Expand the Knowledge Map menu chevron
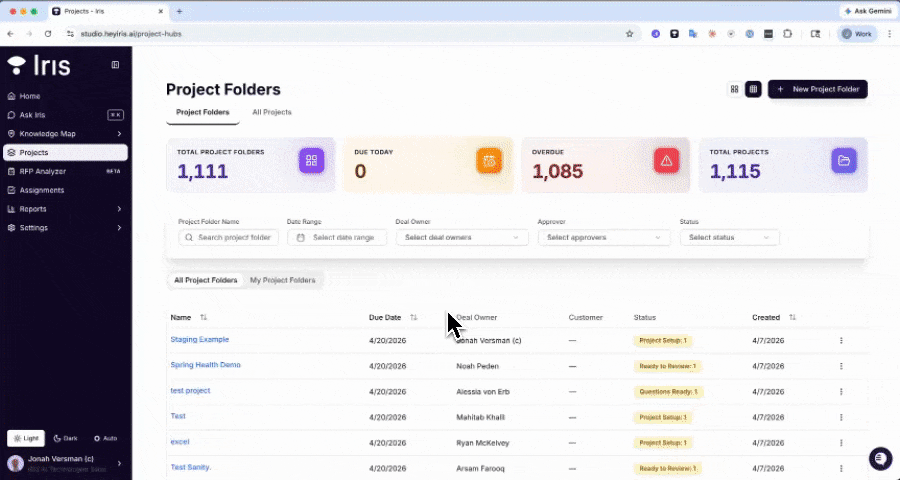The height and width of the screenshot is (480, 900). [x=119, y=134]
